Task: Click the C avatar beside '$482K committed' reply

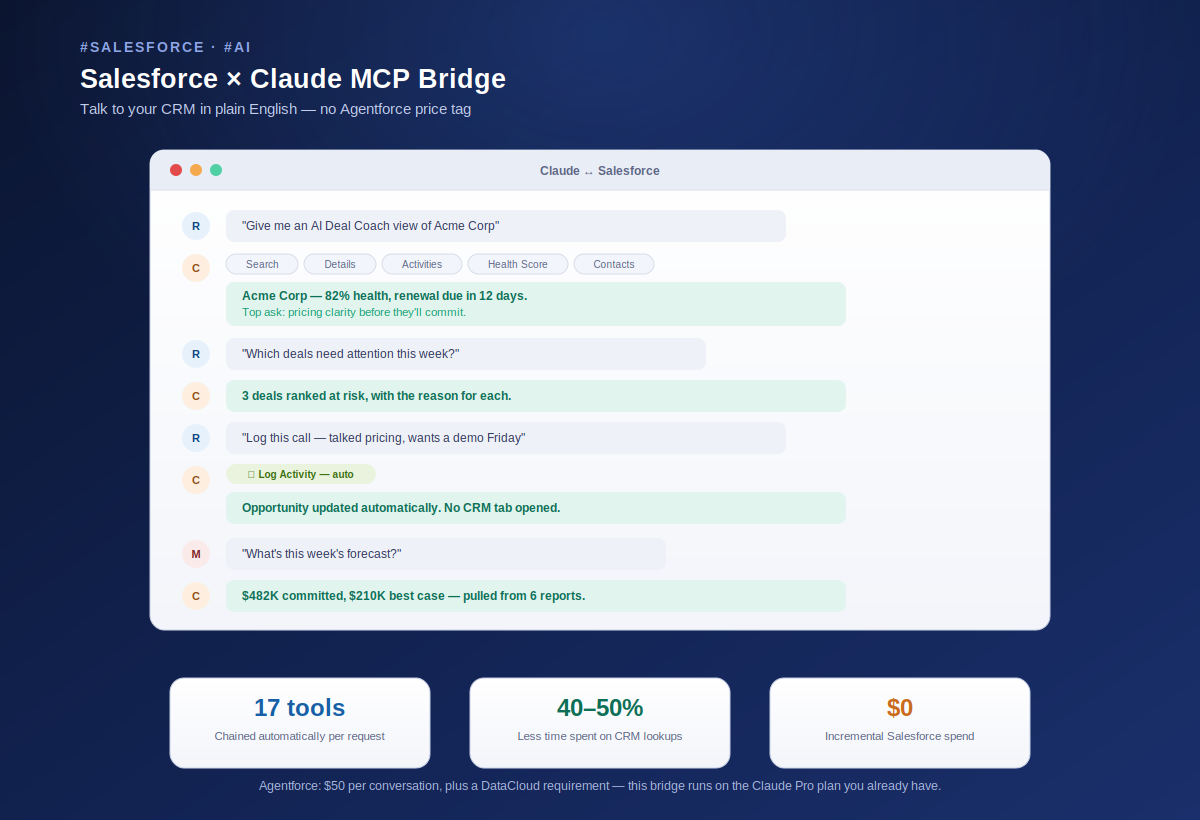Action: 196,596
